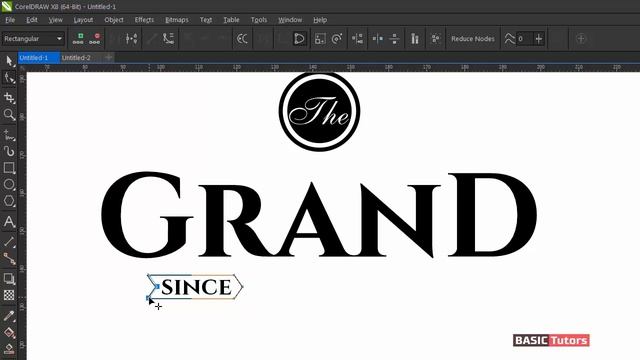Screen dimensions: 640x360
Task: Reflect nodes horizontally
Action: coord(378,39)
